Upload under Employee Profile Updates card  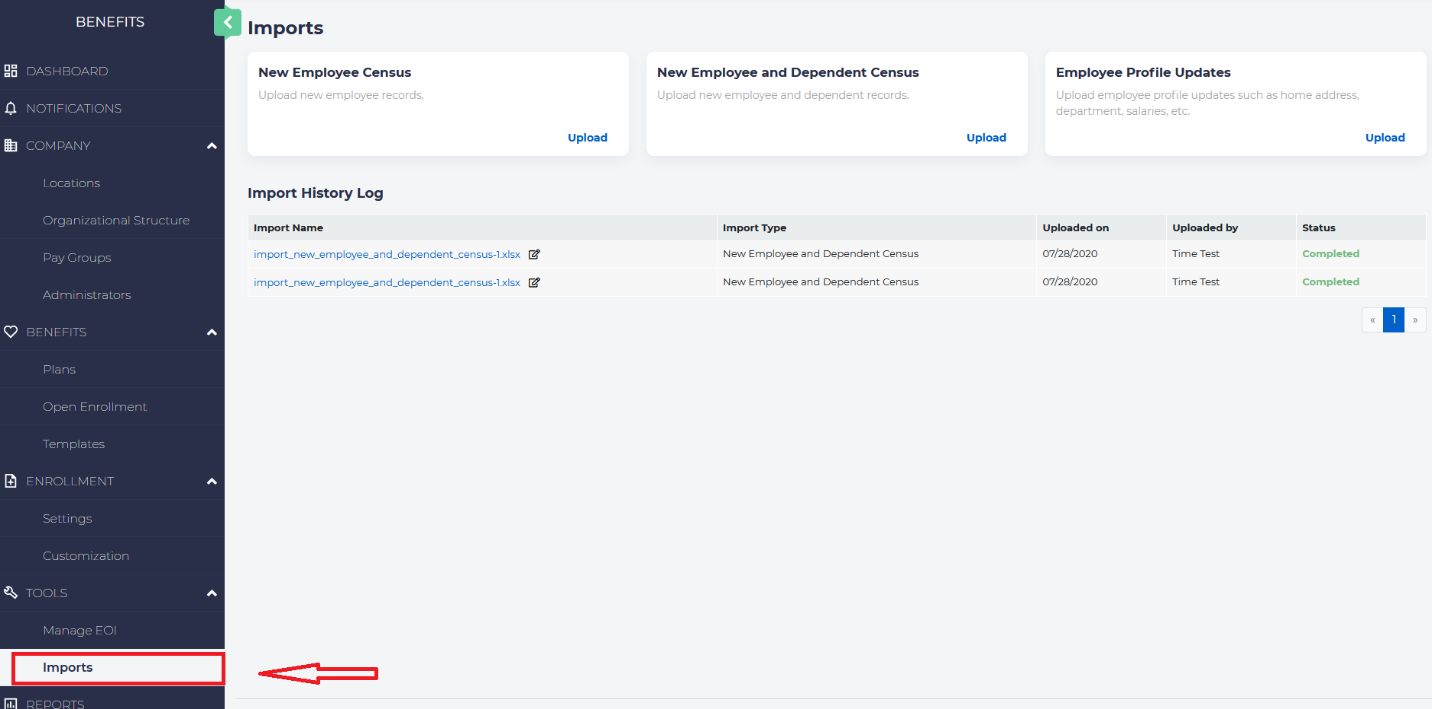1384,138
